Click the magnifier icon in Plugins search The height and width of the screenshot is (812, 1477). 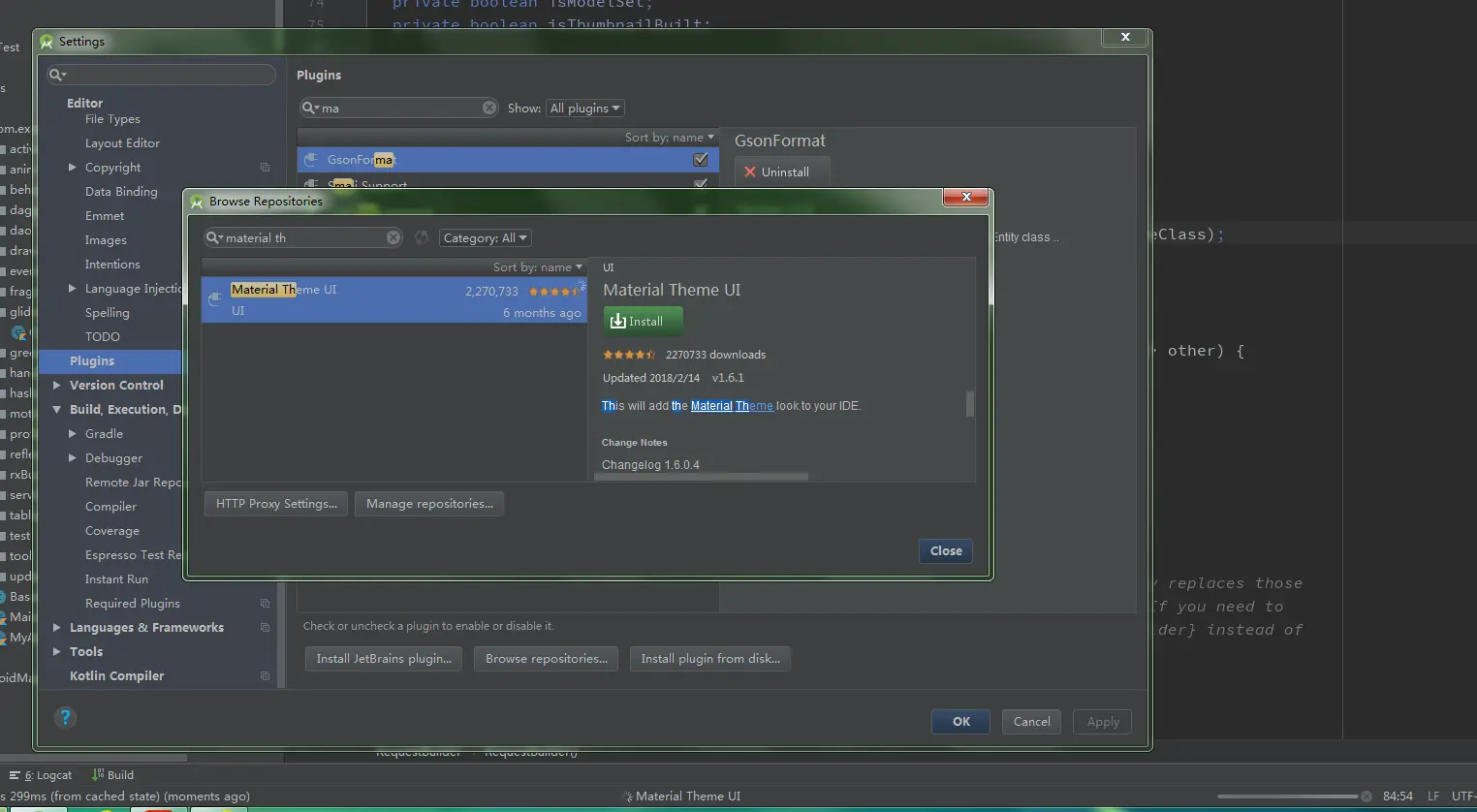pos(309,108)
